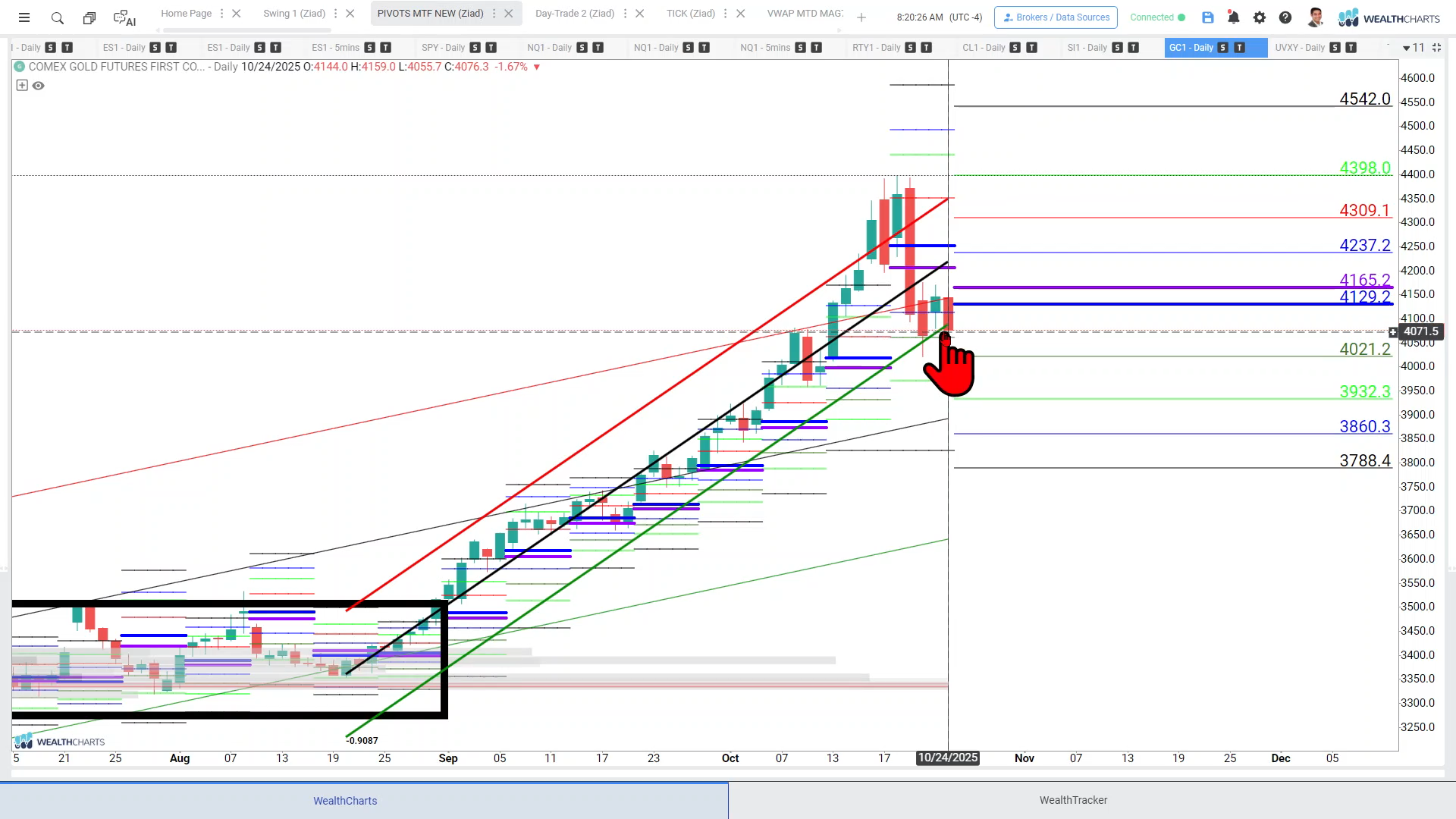The height and width of the screenshot is (819, 1456).
Task: Add a new workspace tab with plus
Action: pyautogui.click(x=861, y=17)
